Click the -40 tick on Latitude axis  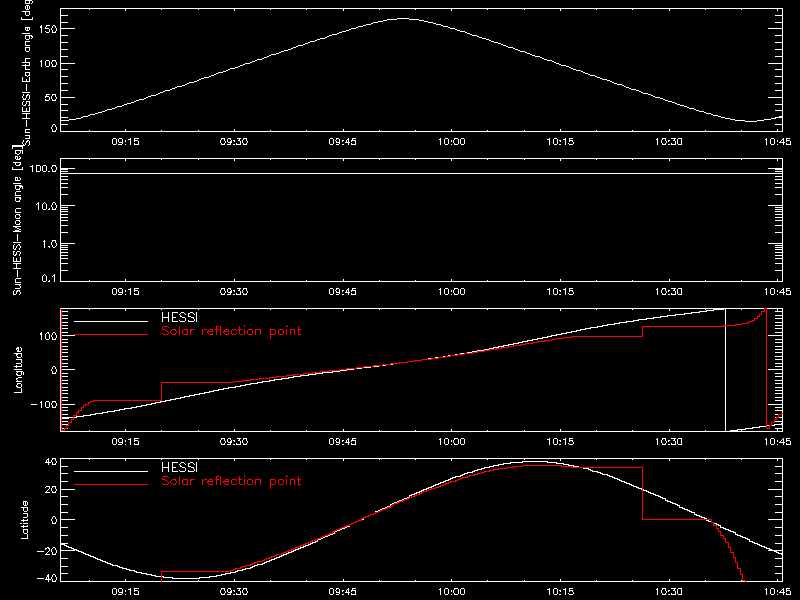46,579
